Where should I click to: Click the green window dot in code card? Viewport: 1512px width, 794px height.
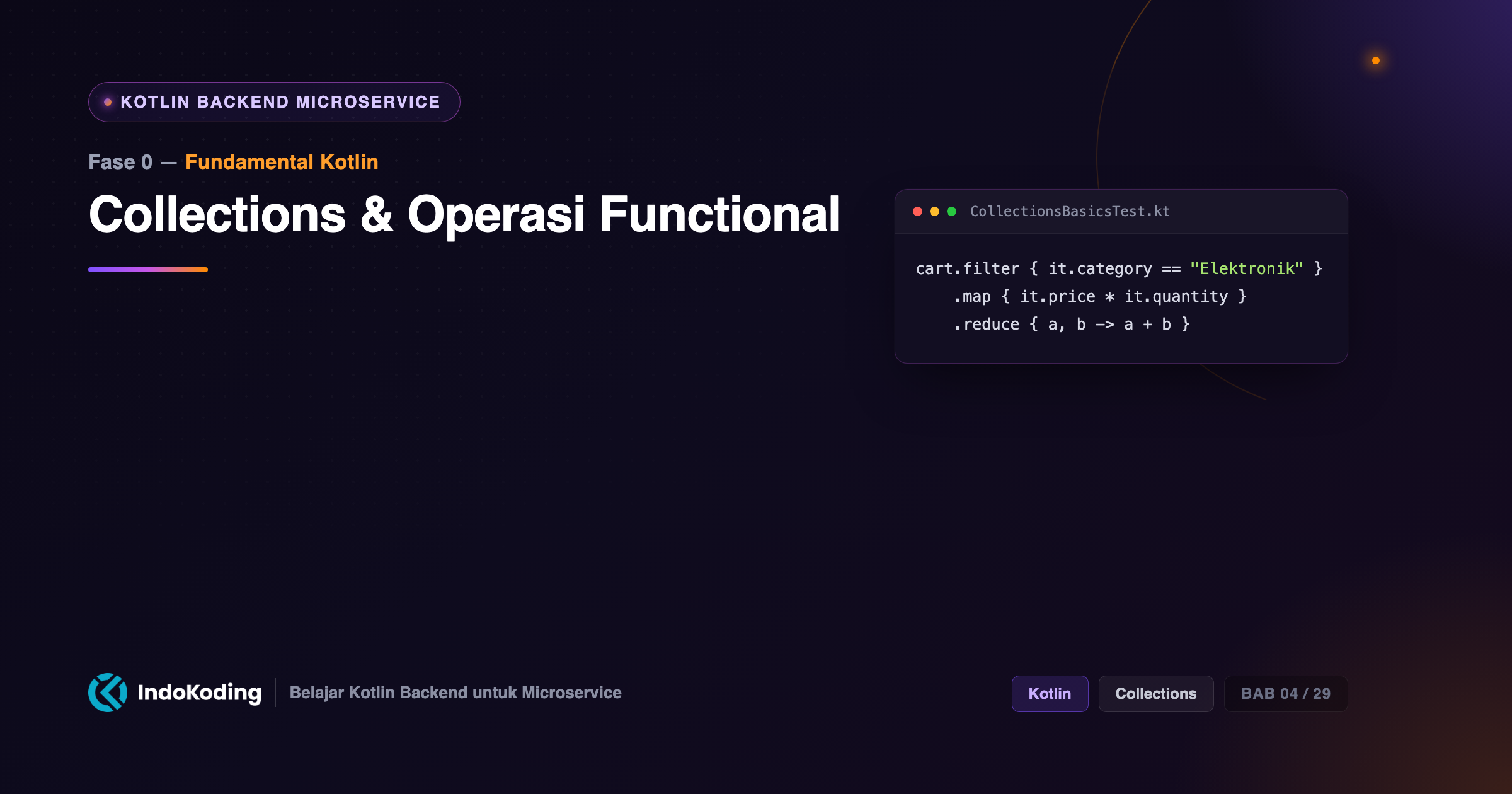point(951,212)
